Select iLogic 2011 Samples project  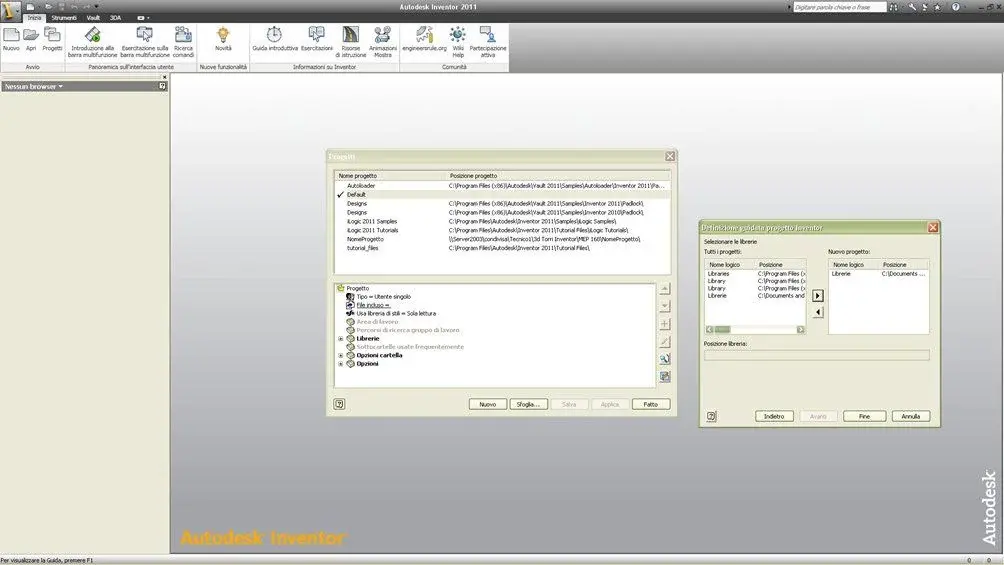click(503, 222)
